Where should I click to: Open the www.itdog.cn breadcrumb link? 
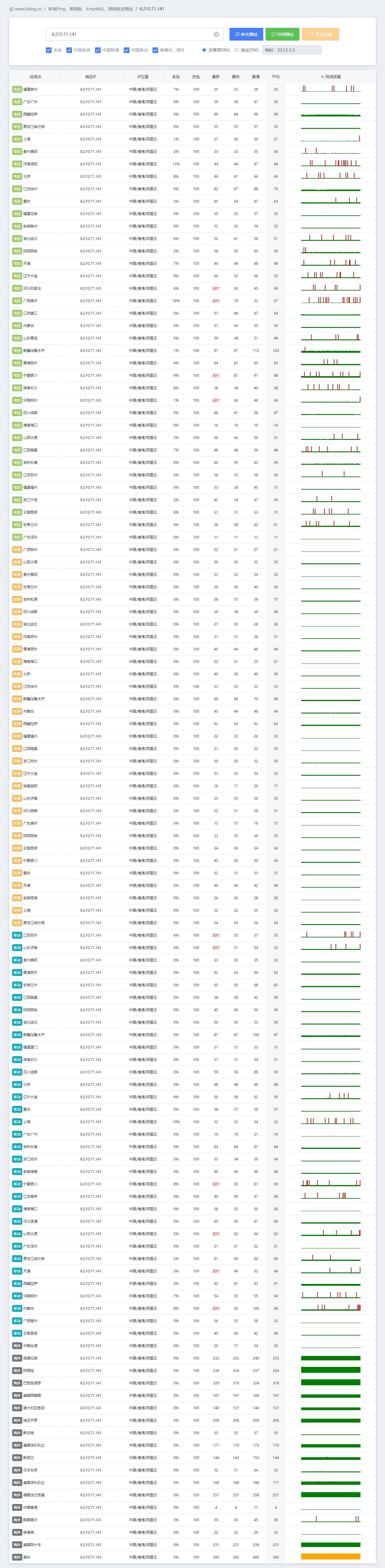pyautogui.click(x=28, y=9)
